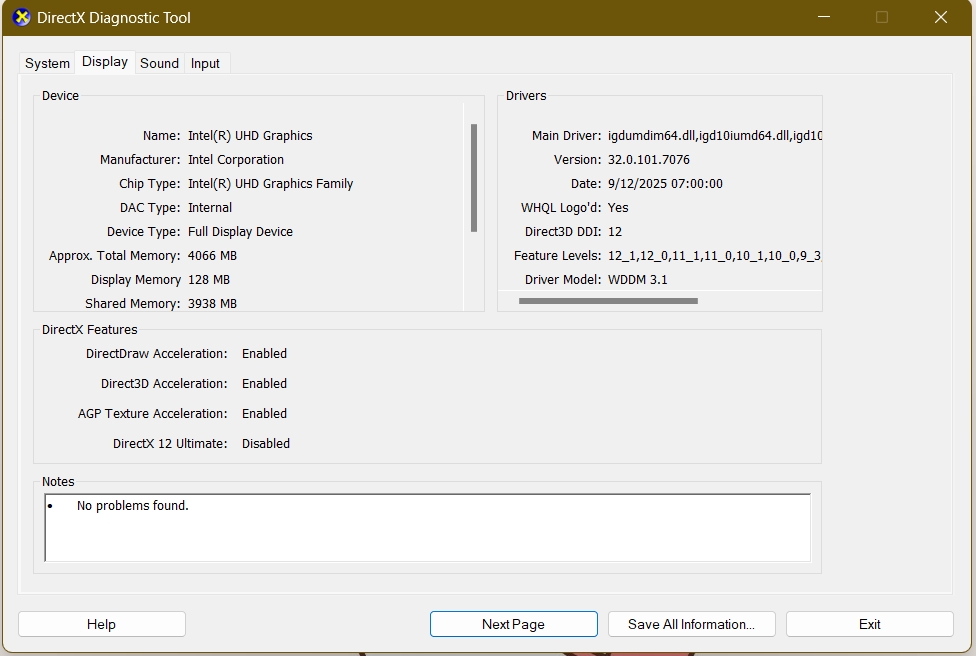Open the Sound tab

tap(159, 63)
